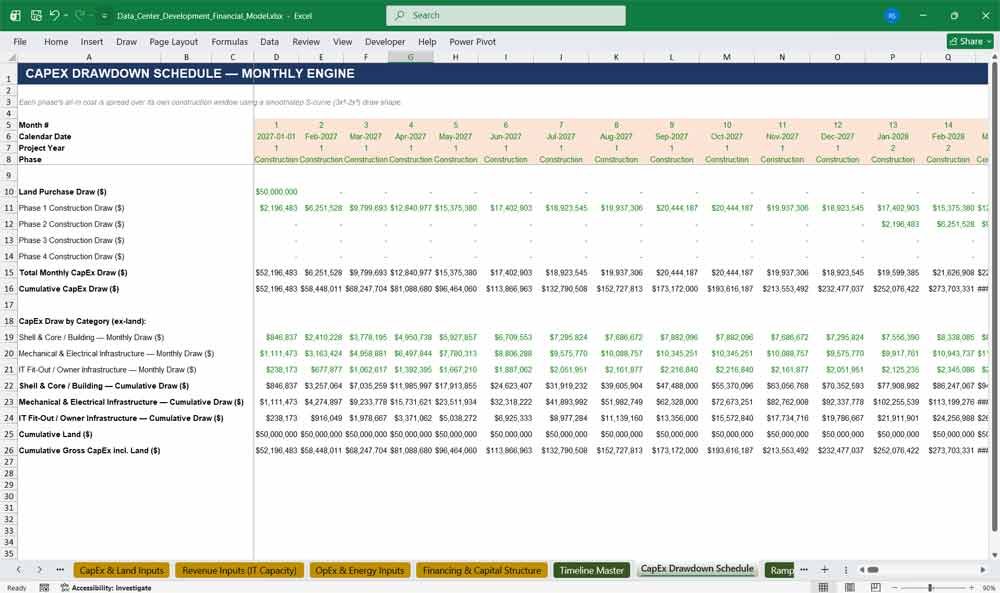
Task: Select row 15 header
Action: 9,273
